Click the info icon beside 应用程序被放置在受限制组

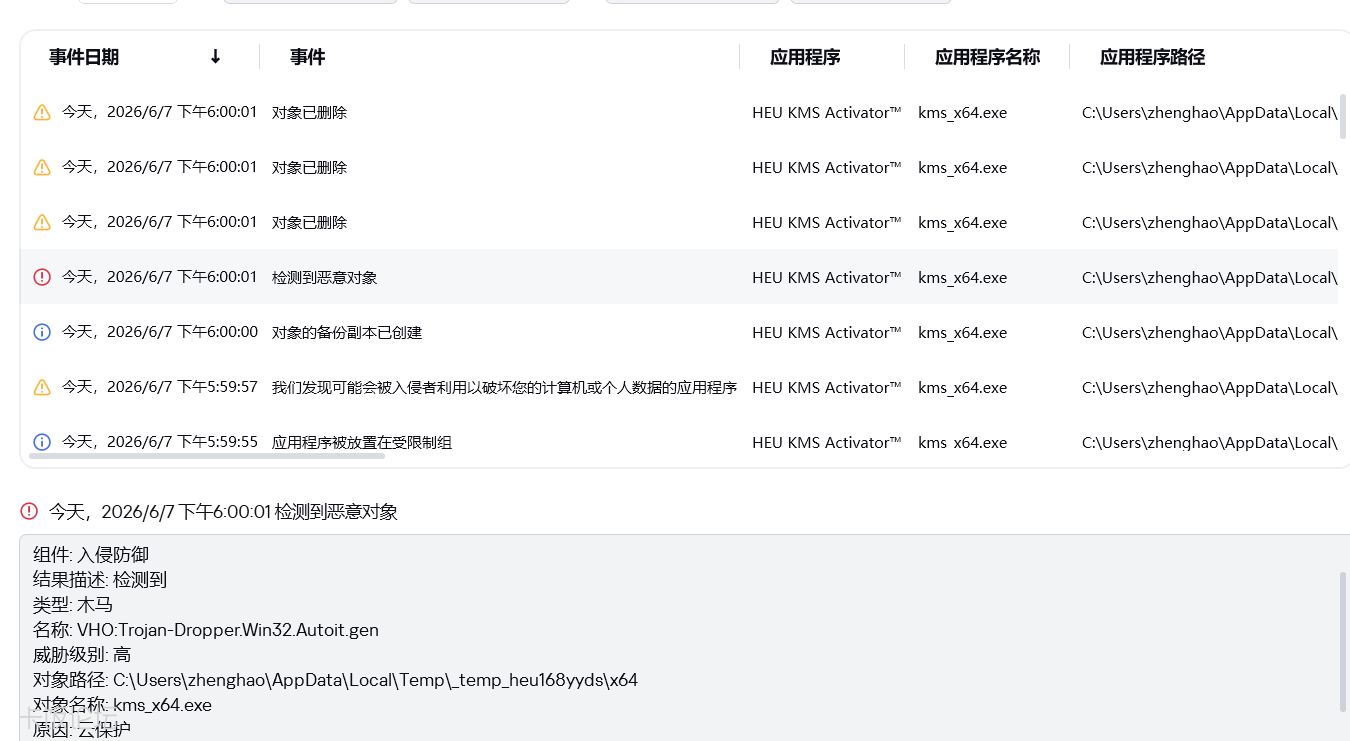pos(42,442)
